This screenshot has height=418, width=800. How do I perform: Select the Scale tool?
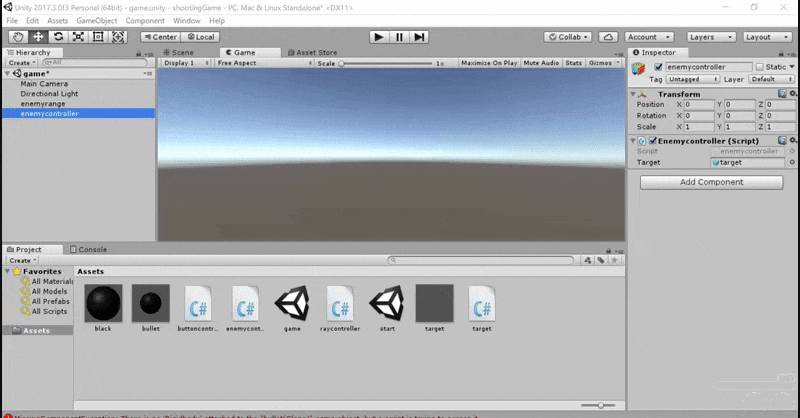tap(78, 37)
